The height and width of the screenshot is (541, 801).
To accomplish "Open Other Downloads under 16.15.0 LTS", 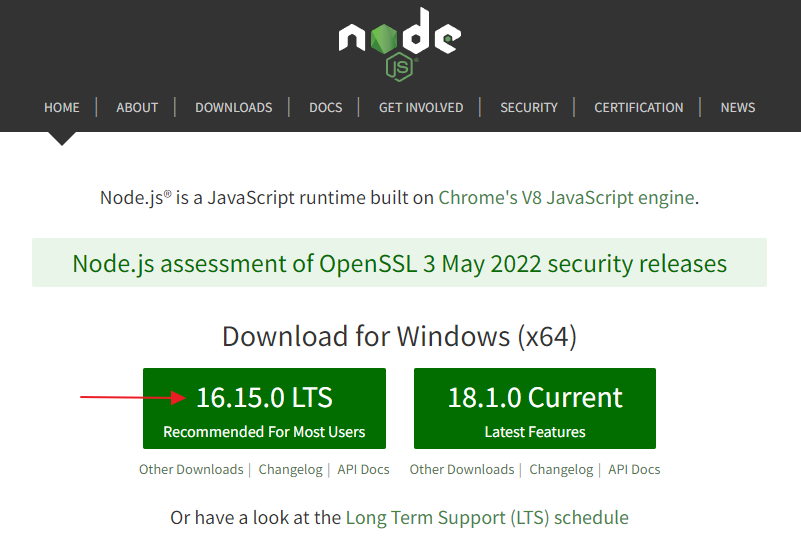I will coord(191,469).
